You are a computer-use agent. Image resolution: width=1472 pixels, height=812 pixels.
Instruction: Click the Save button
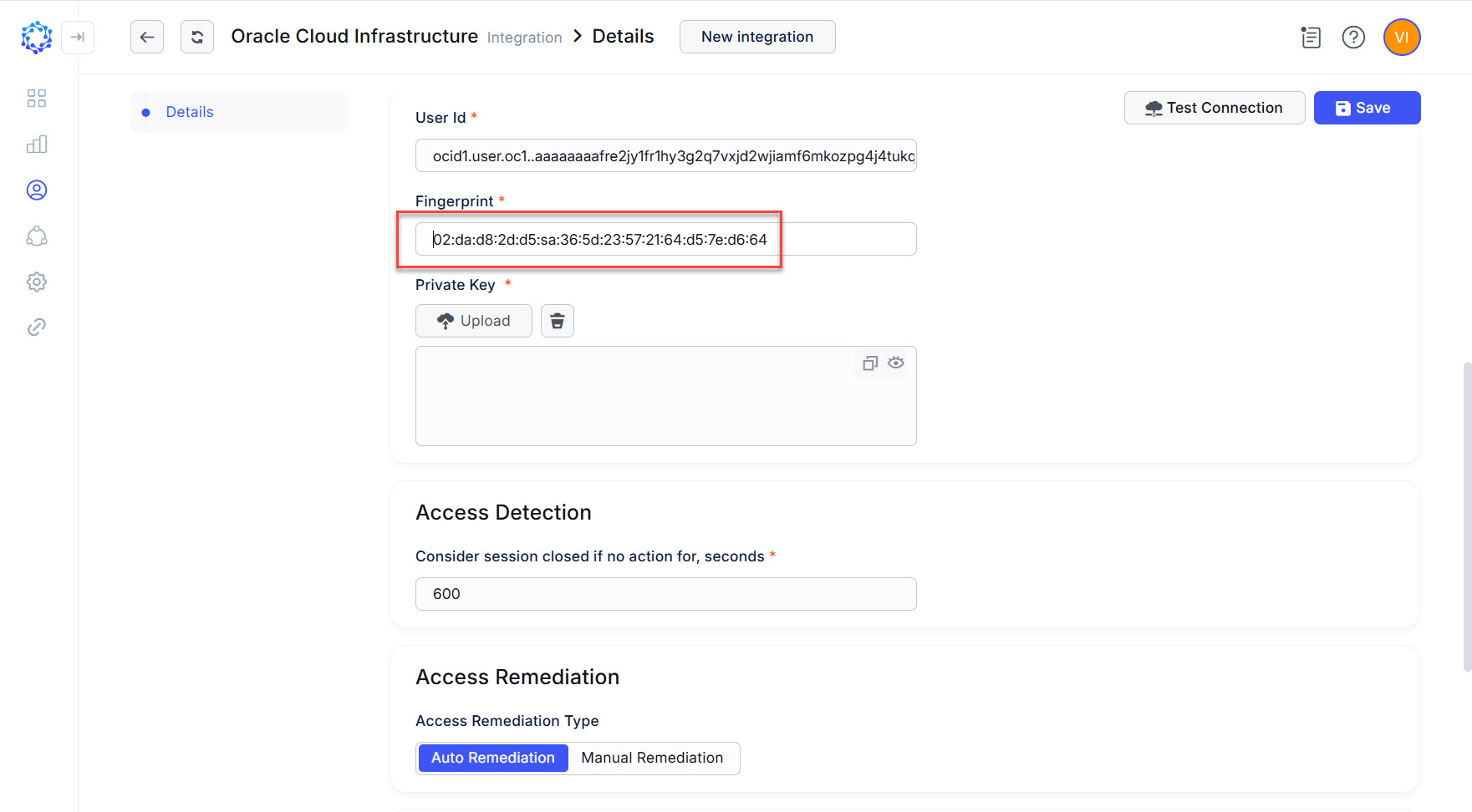[x=1366, y=108]
